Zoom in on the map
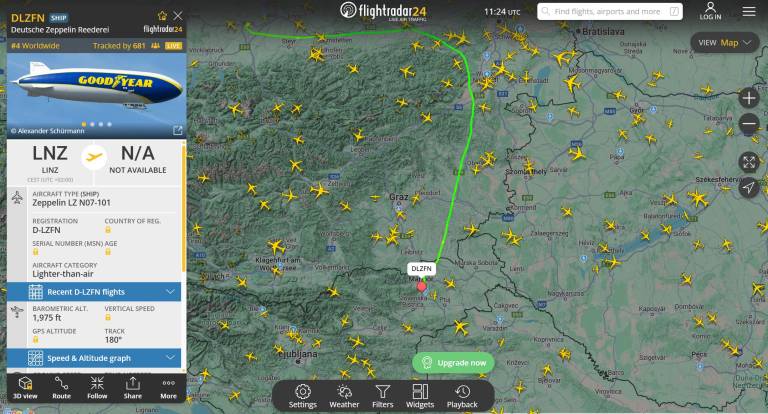Screen dimensions: 768x414 (749, 98)
